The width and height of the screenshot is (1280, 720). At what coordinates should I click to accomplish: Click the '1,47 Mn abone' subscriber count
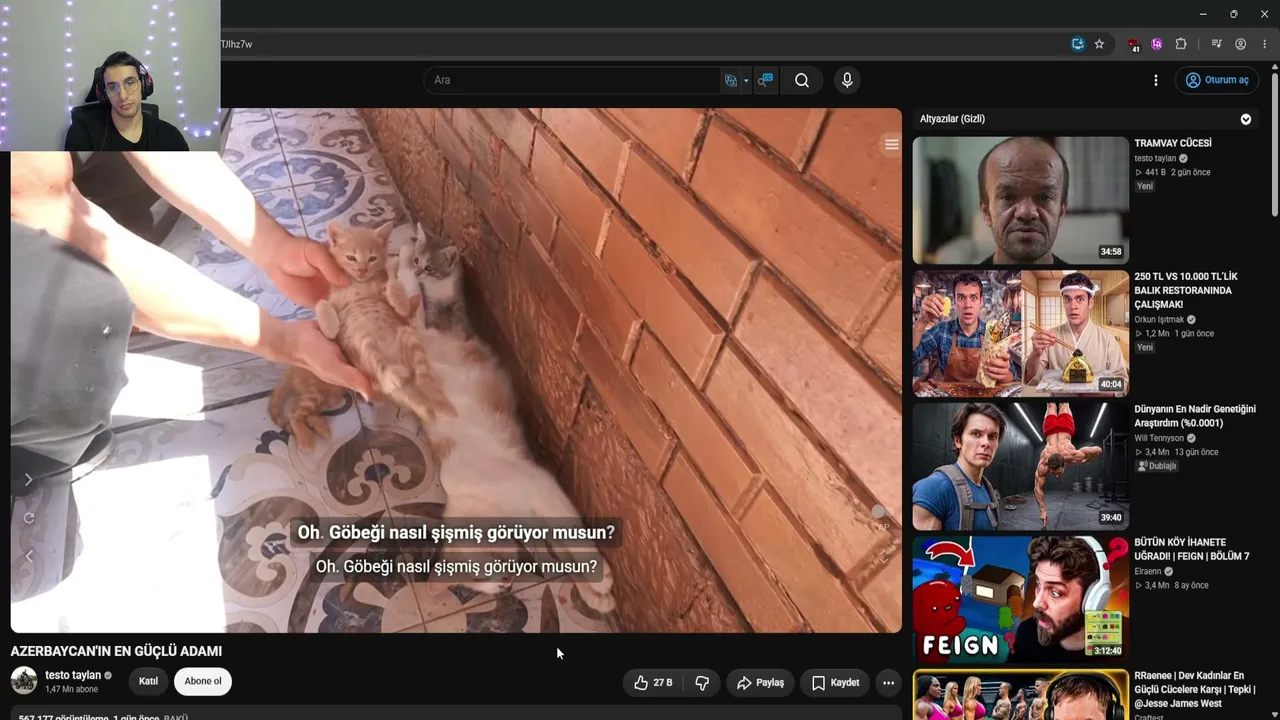[72, 689]
